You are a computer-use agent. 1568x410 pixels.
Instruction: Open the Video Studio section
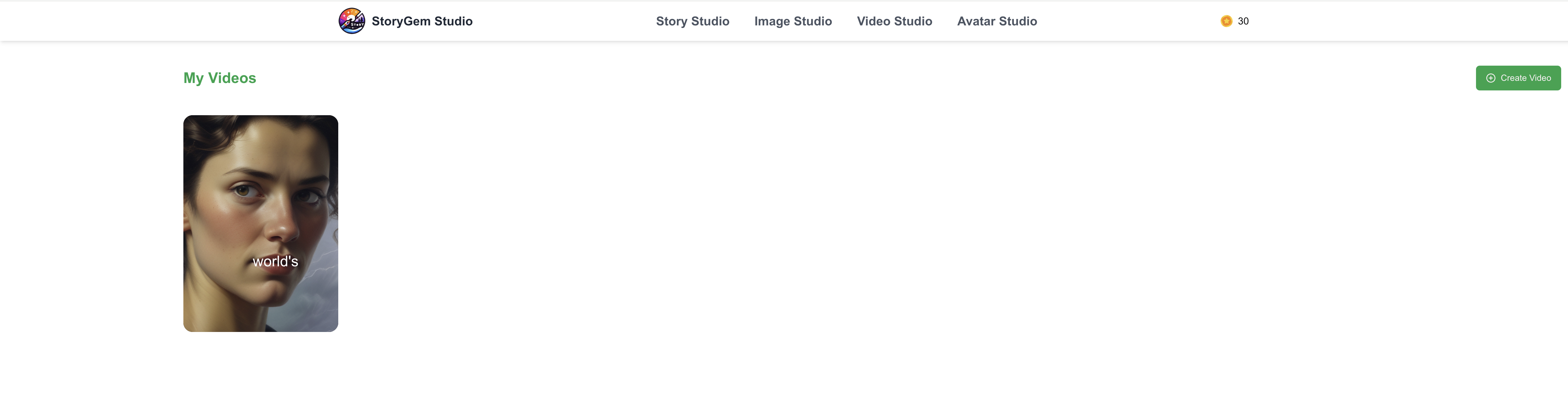pos(894,21)
